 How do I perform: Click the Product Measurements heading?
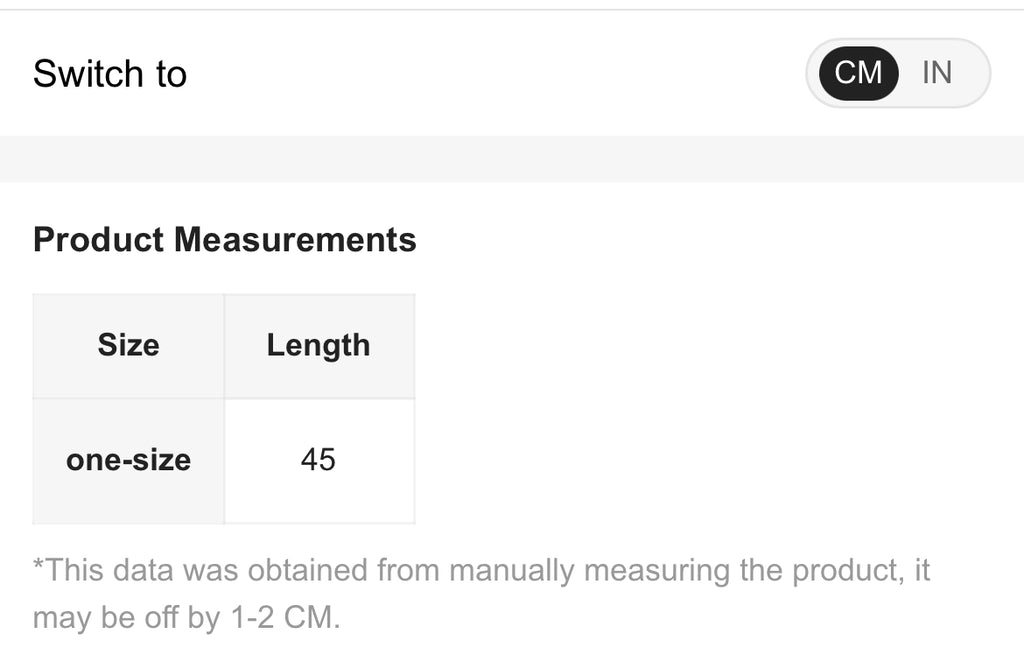pos(224,240)
